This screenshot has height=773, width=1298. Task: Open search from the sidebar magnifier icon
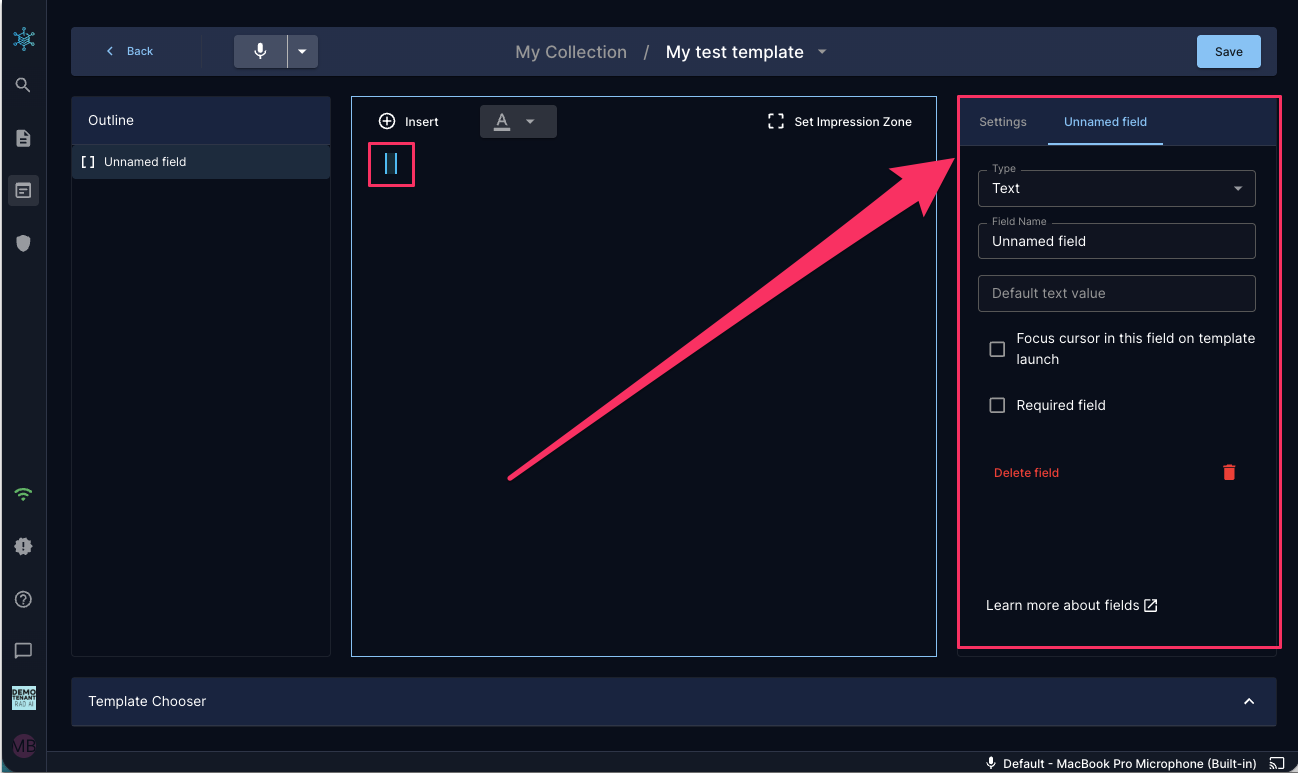click(23, 85)
